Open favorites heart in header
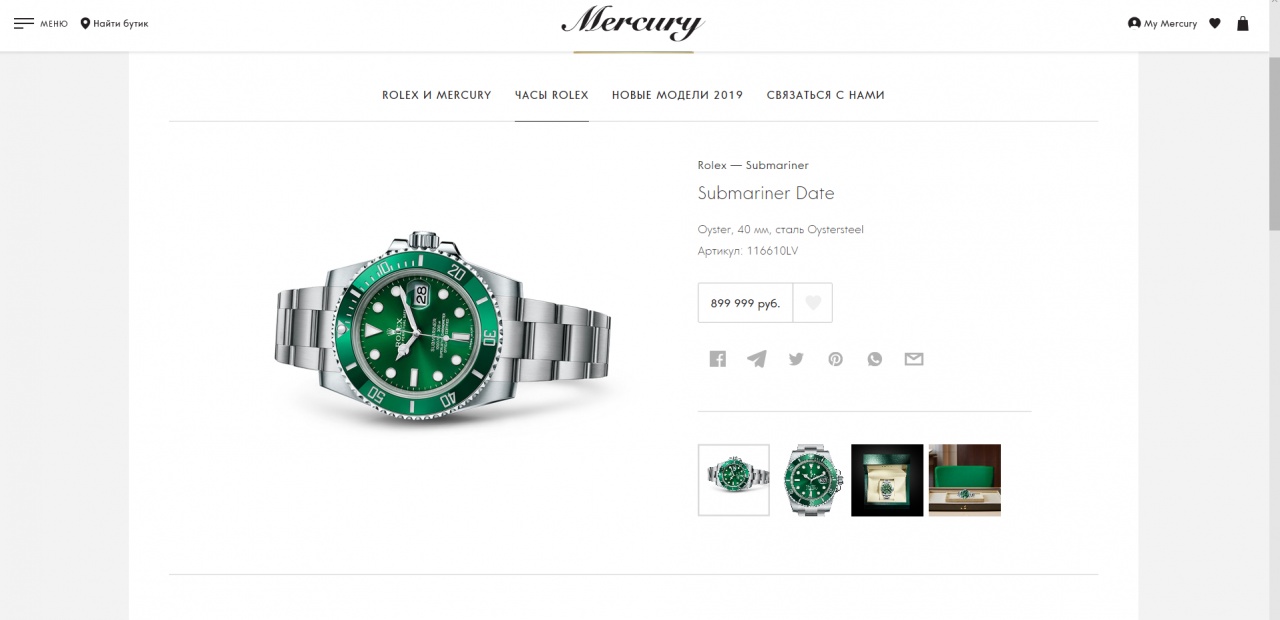Image resolution: width=1280 pixels, height=620 pixels. click(1215, 23)
